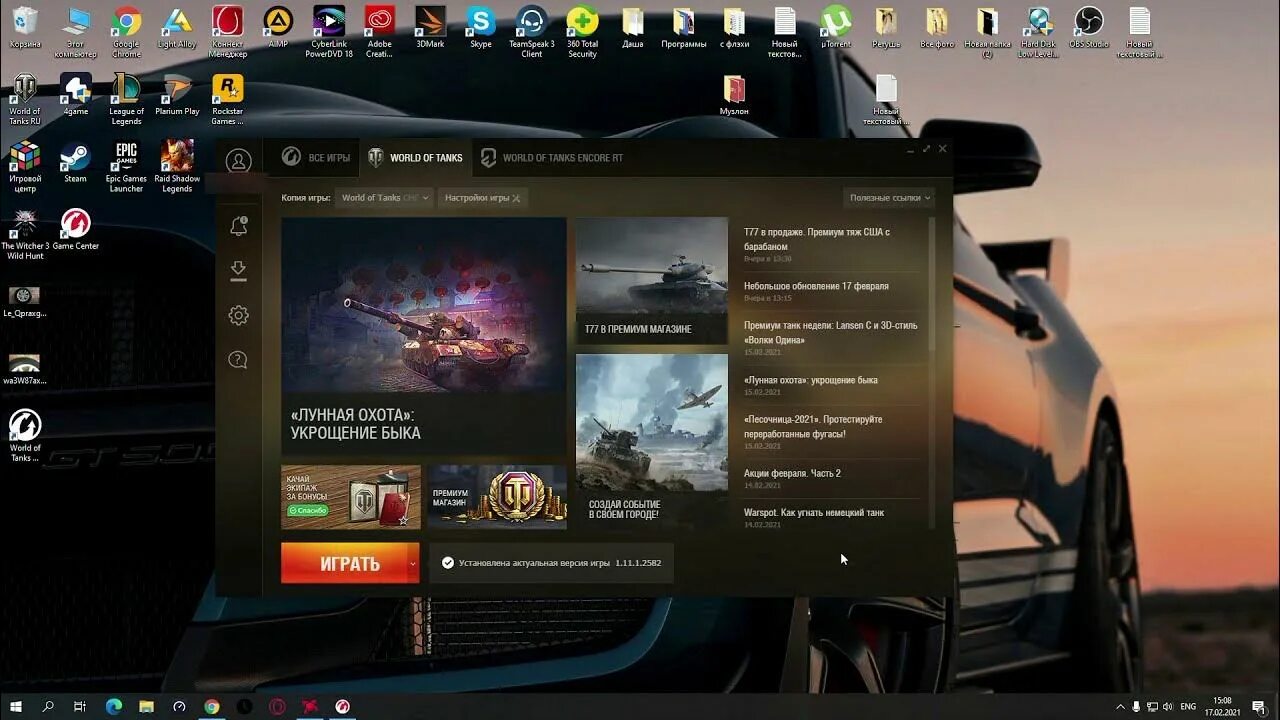The width and height of the screenshot is (1280, 720).
Task: Select the AIMP desktop icon
Action: click(x=278, y=27)
